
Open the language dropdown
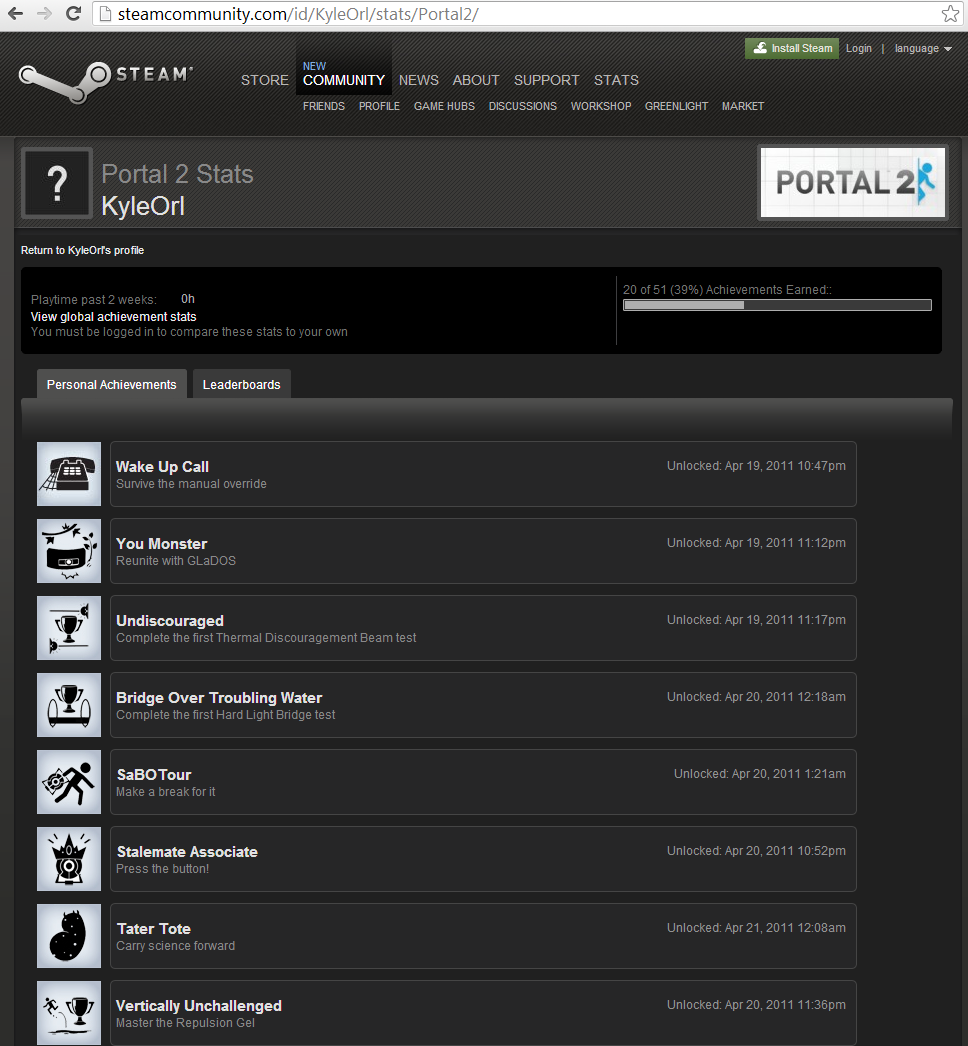click(923, 49)
